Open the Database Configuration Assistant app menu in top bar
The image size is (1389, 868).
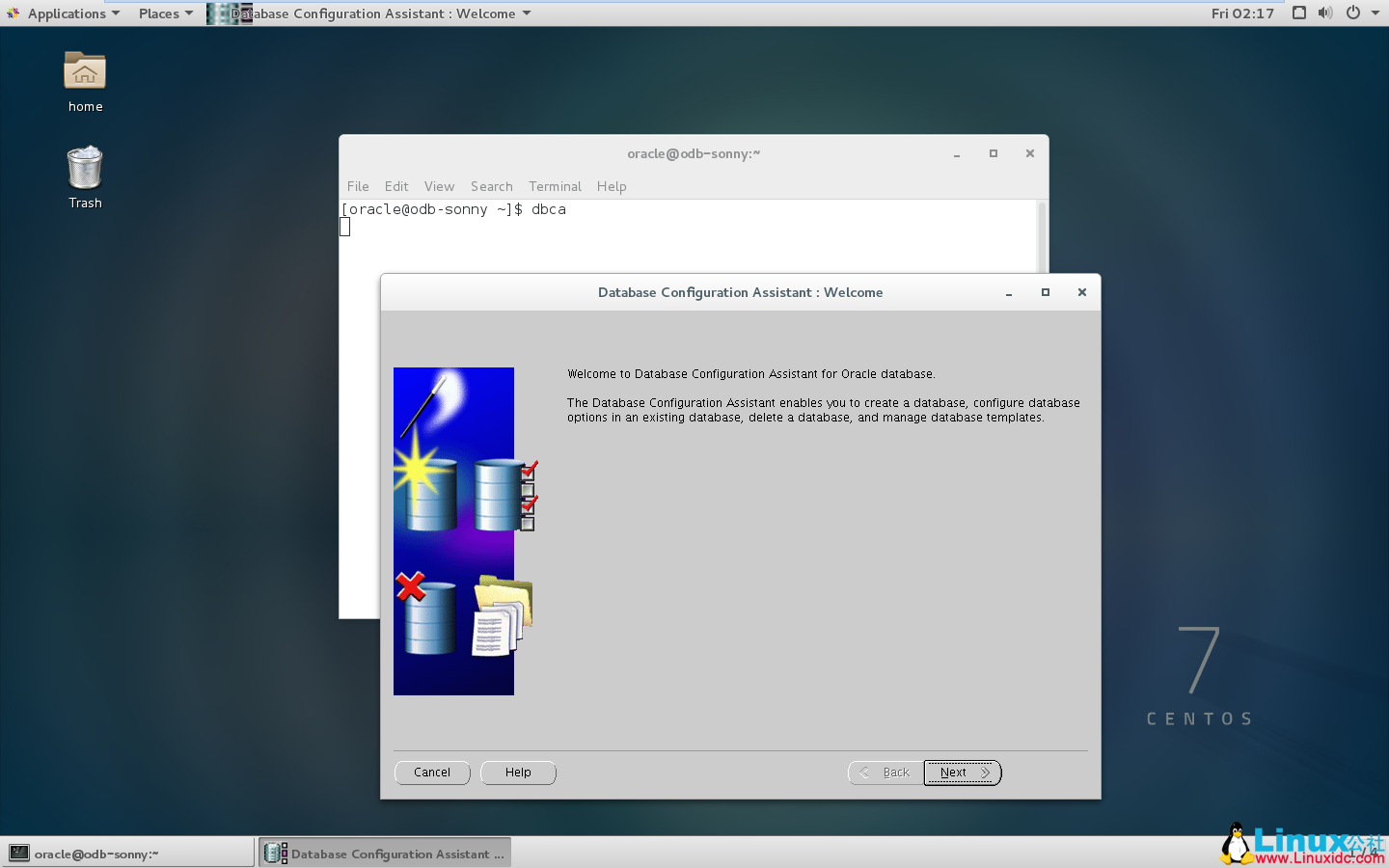pyautogui.click(x=369, y=14)
